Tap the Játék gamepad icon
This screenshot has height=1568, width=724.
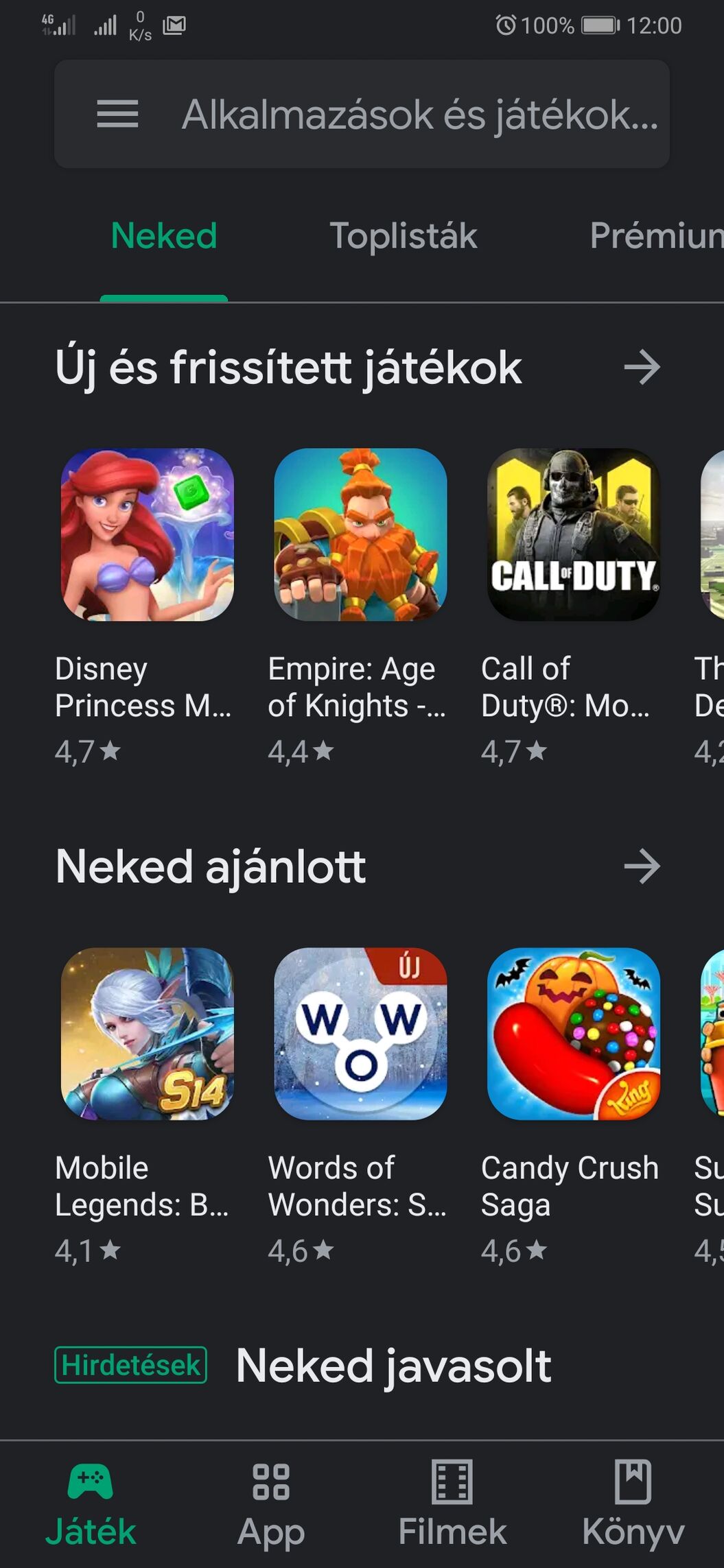[90, 1482]
